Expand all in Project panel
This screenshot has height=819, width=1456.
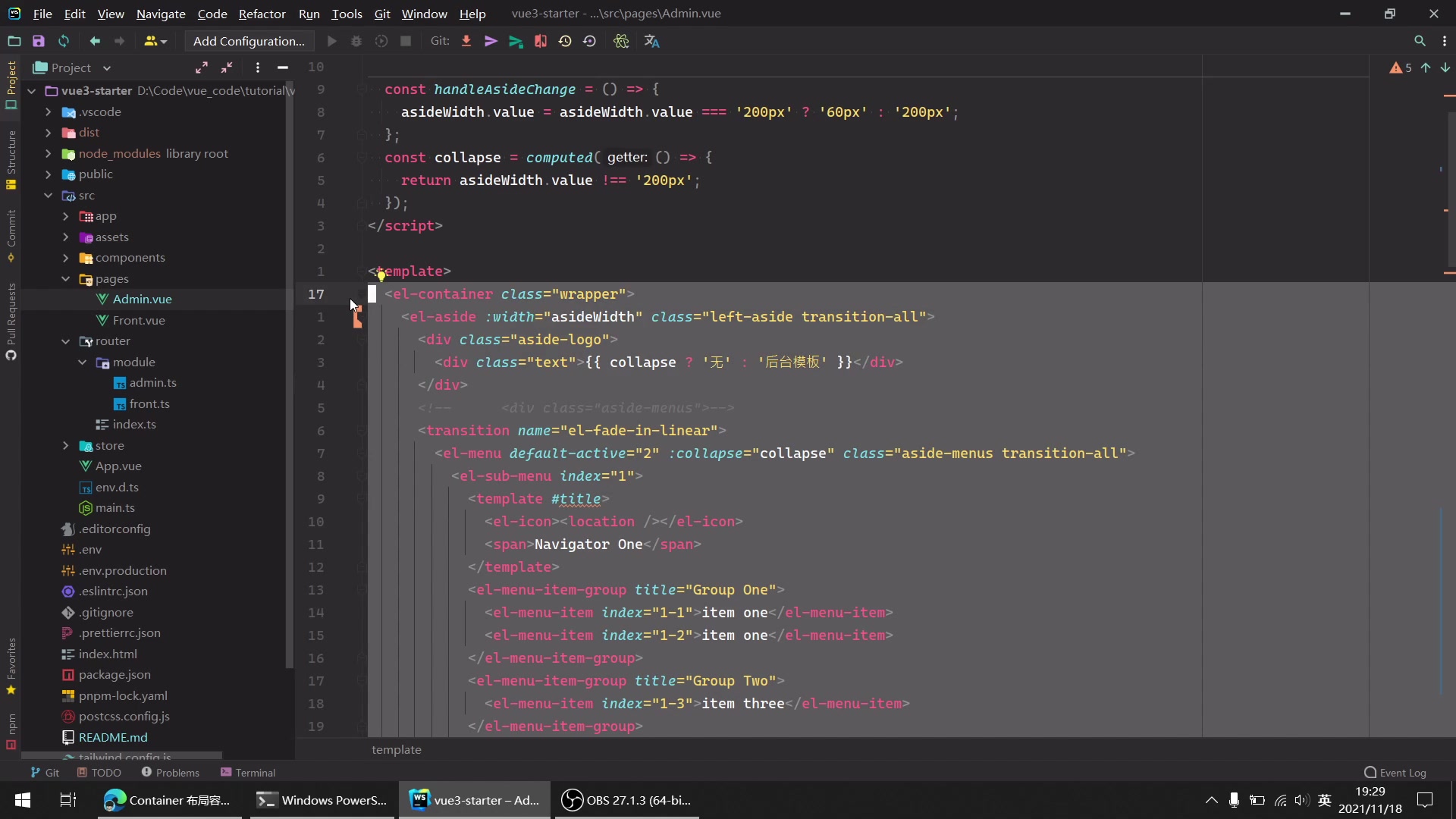(202, 67)
